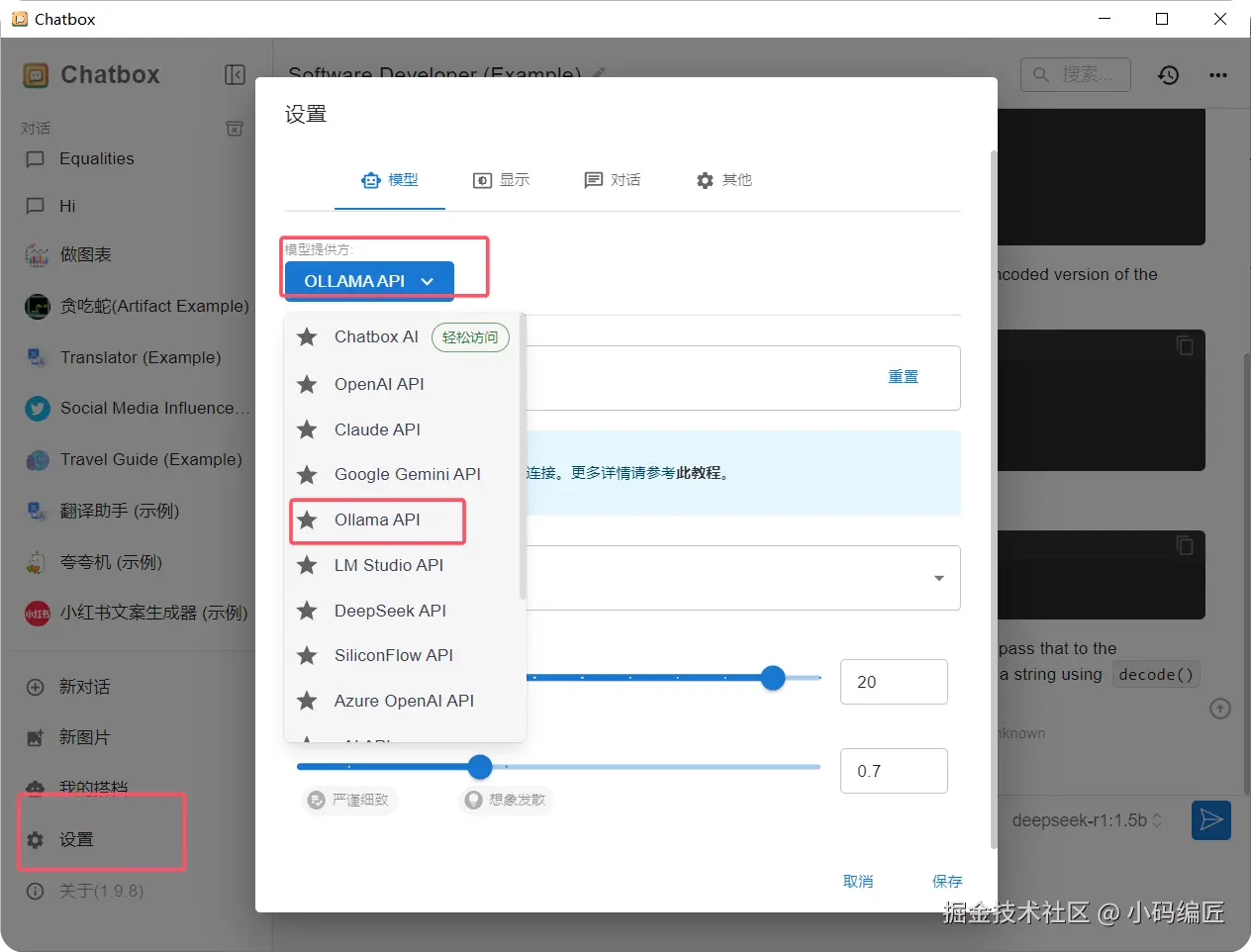Select OpenAI API from provider list
Viewport: 1251px width, 952px height.
tap(402, 384)
